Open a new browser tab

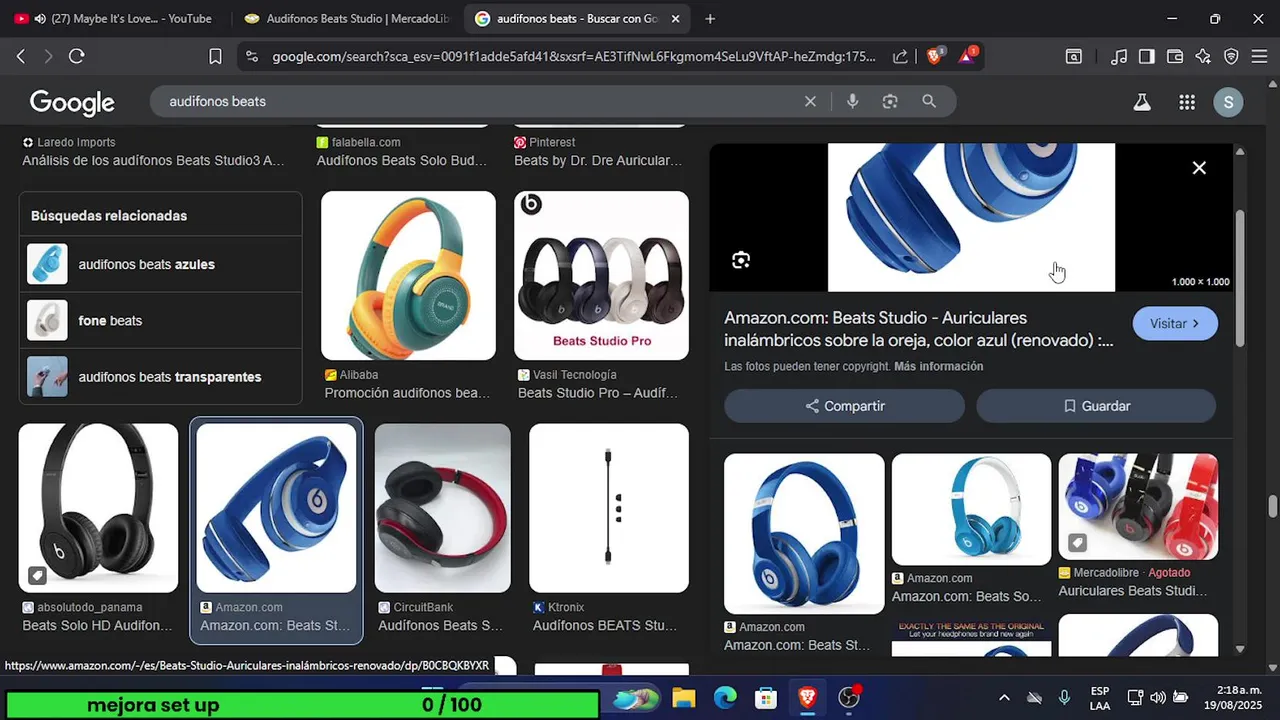point(710,19)
